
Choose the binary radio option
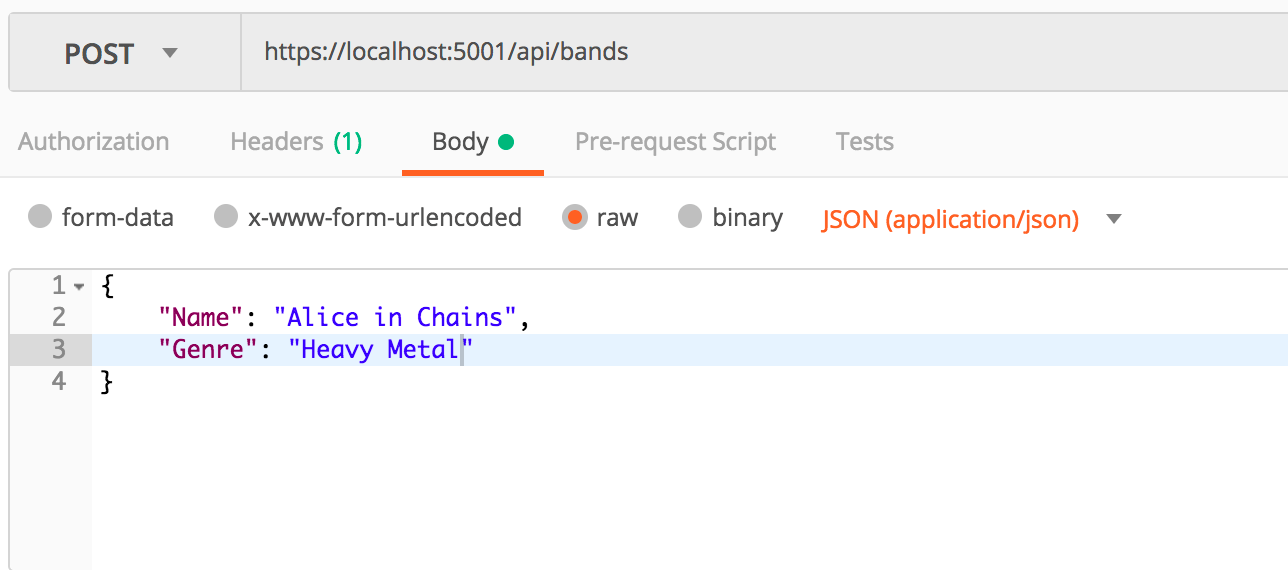[690, 217]
